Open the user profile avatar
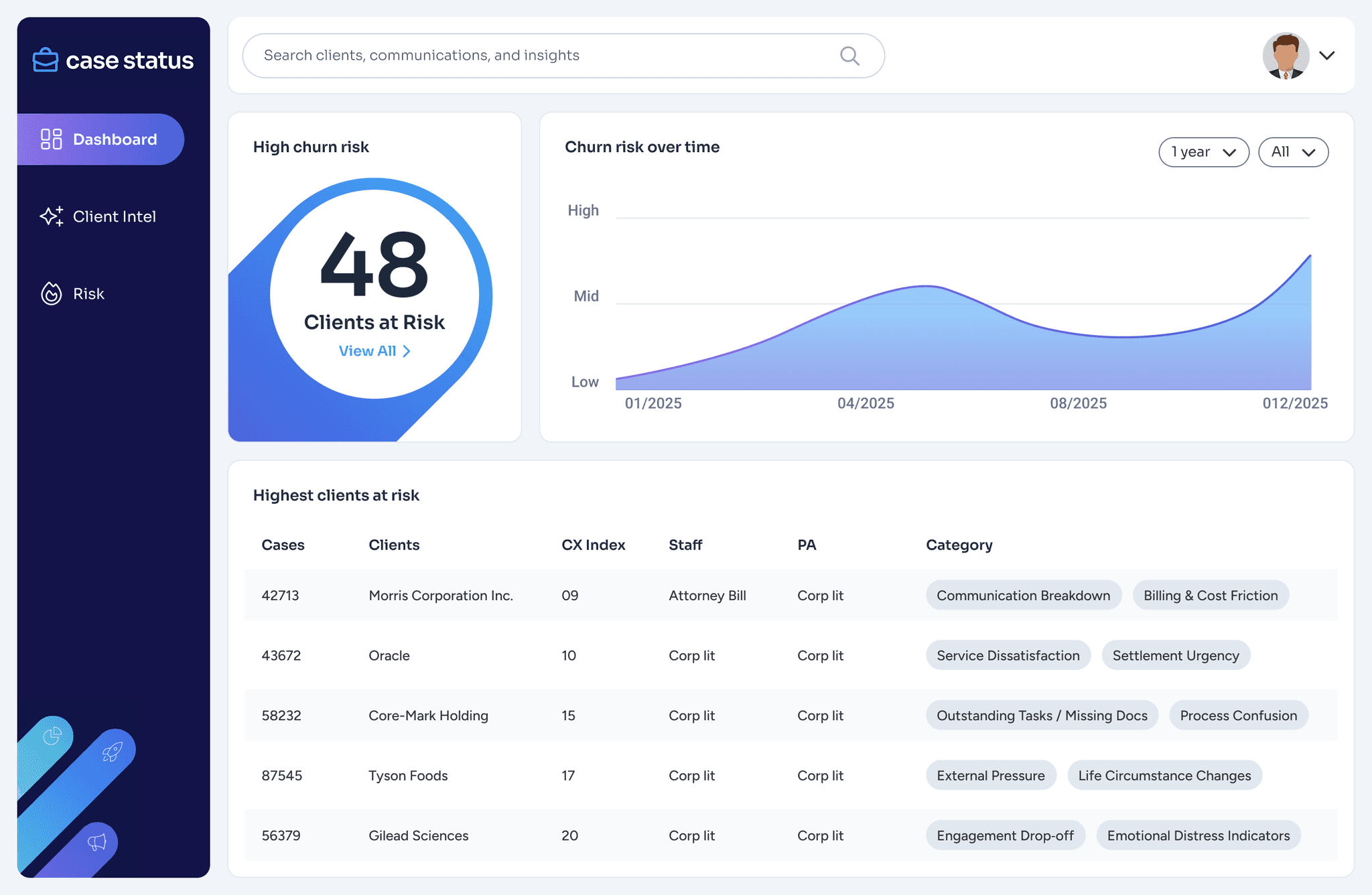1372x895 pixels. click(1285, 56)
